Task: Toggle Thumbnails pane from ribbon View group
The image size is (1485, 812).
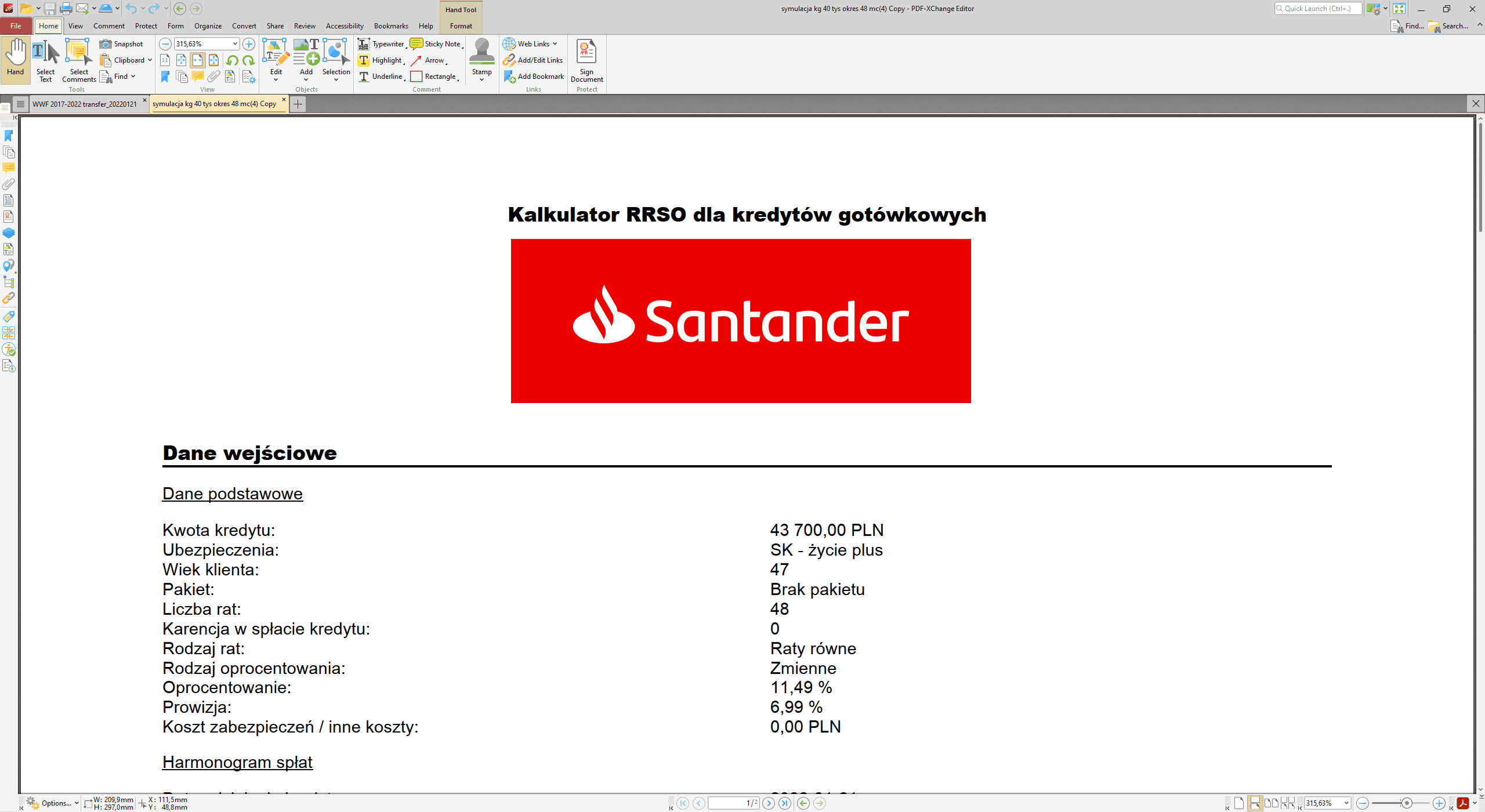Action: pyautogui.click(x=182, y=77)
